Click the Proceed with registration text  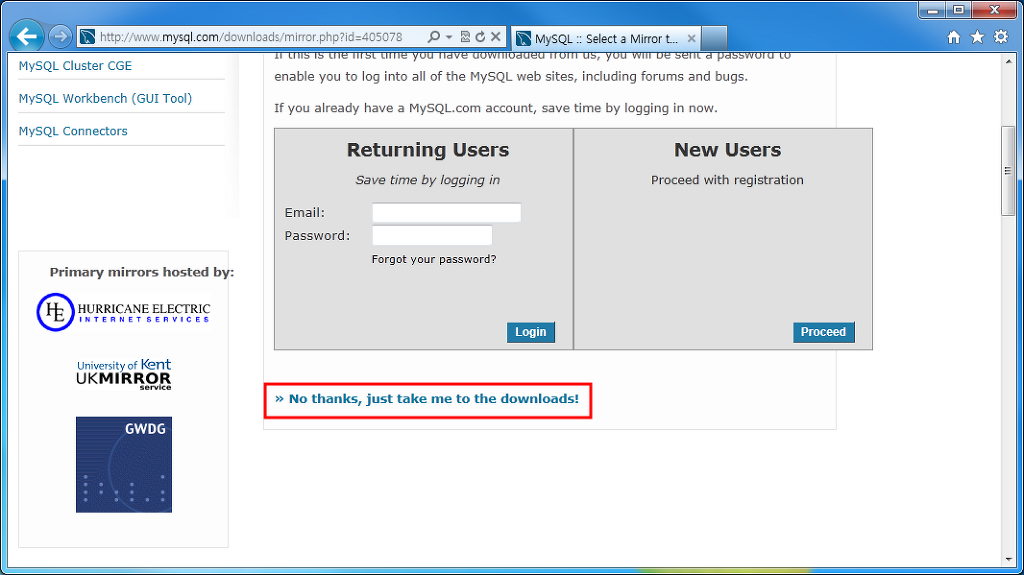pos(727,180)
